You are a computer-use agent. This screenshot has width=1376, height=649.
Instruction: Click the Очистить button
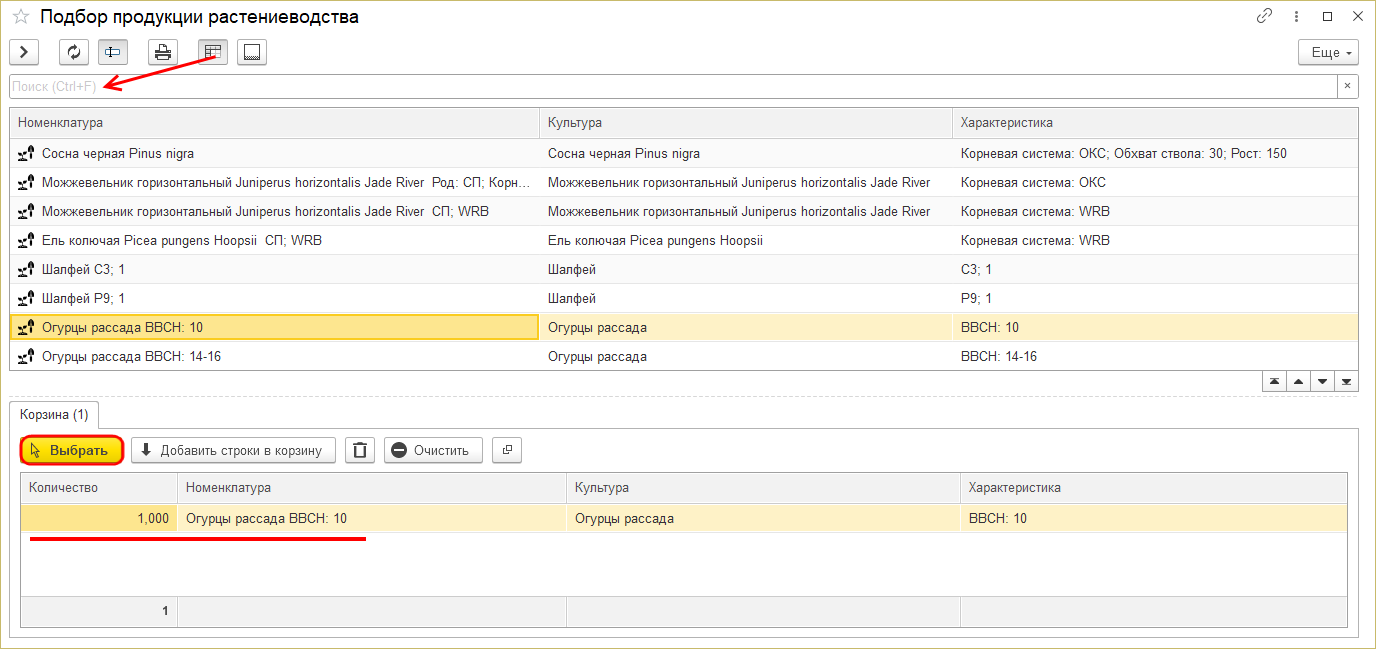433,450
